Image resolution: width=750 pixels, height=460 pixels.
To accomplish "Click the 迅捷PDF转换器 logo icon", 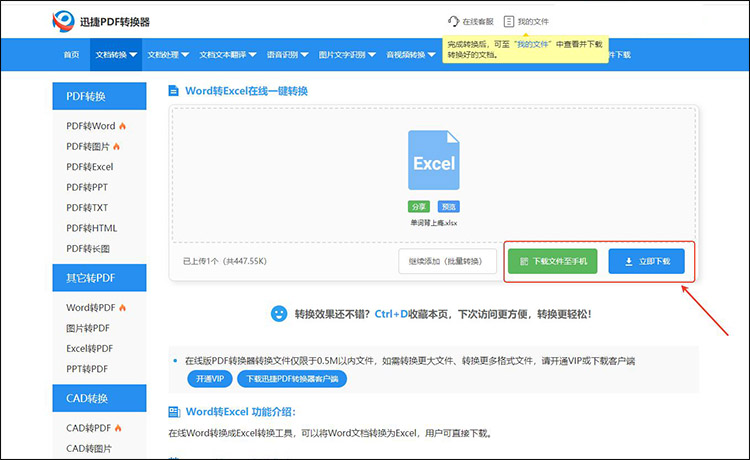I will [x=63, y=21].
